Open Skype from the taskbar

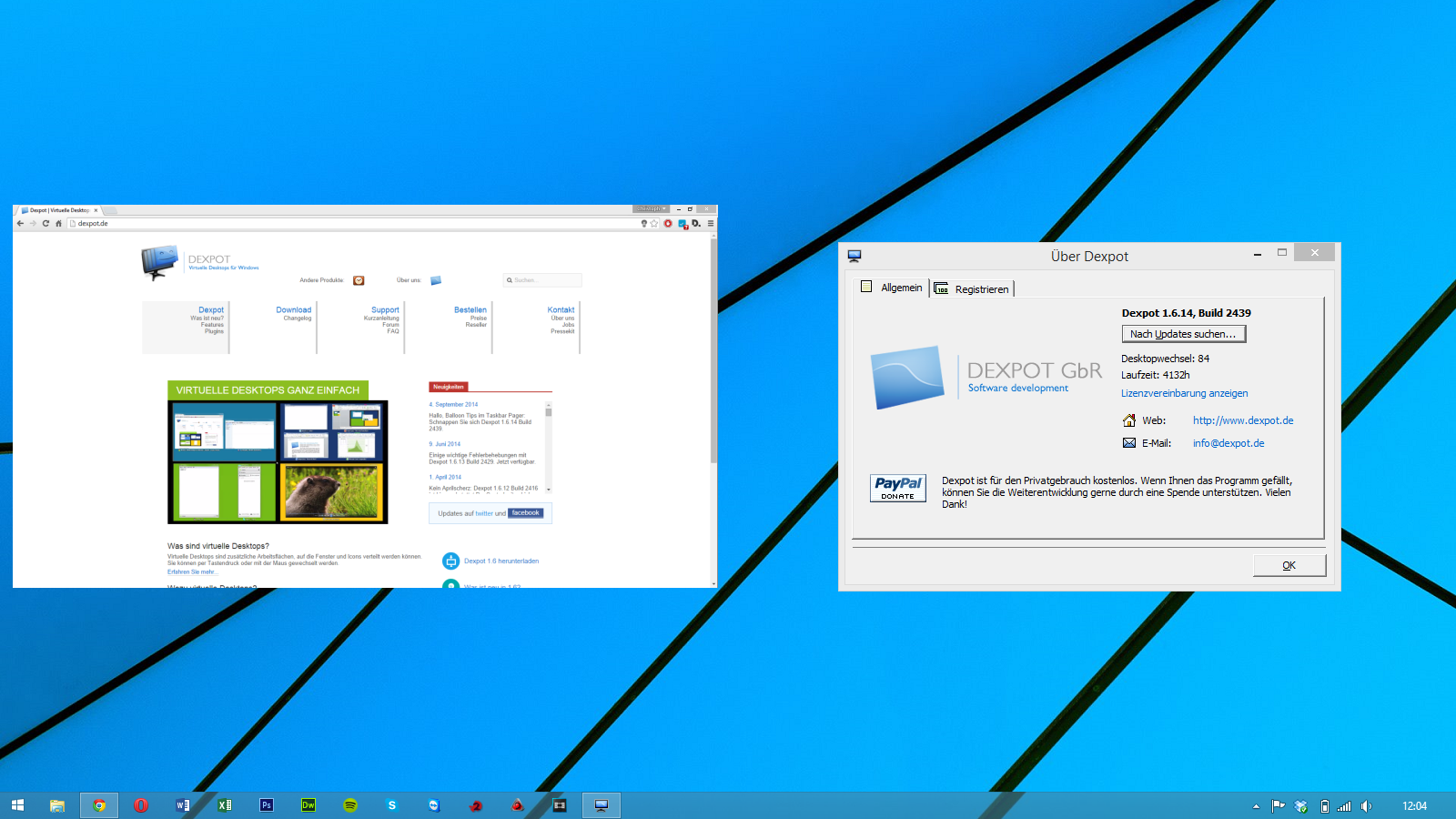392,805
